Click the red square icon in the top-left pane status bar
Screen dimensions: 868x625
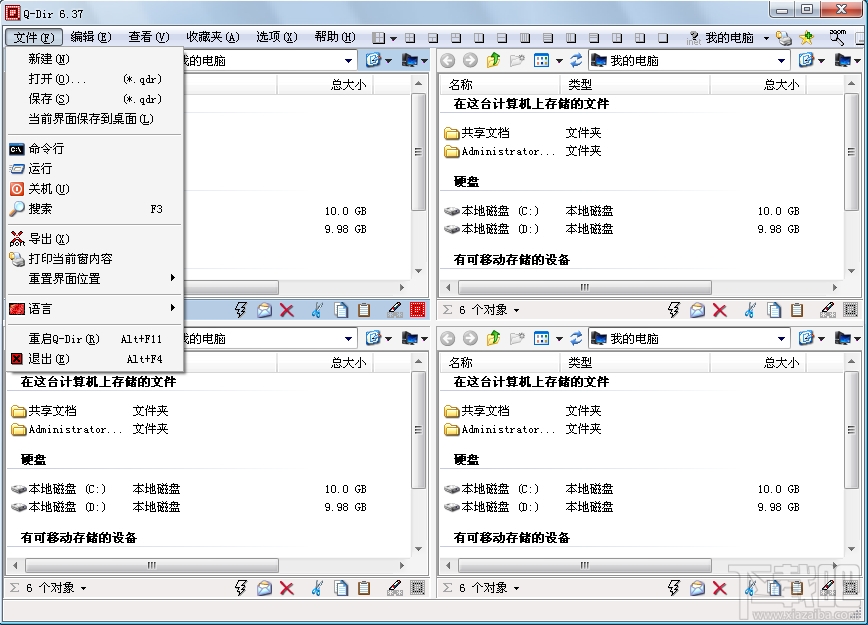click(417, 310)
